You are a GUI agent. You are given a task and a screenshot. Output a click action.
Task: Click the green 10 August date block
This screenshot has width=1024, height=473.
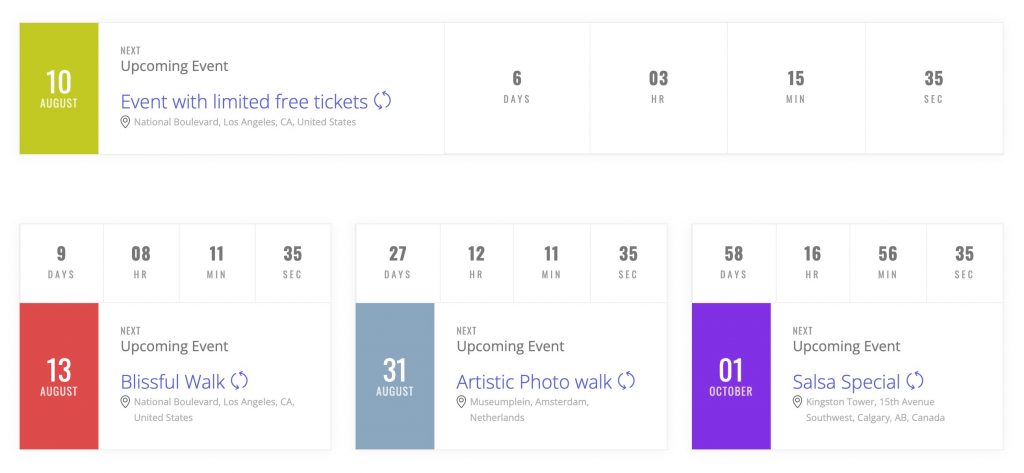coord(59,89)
